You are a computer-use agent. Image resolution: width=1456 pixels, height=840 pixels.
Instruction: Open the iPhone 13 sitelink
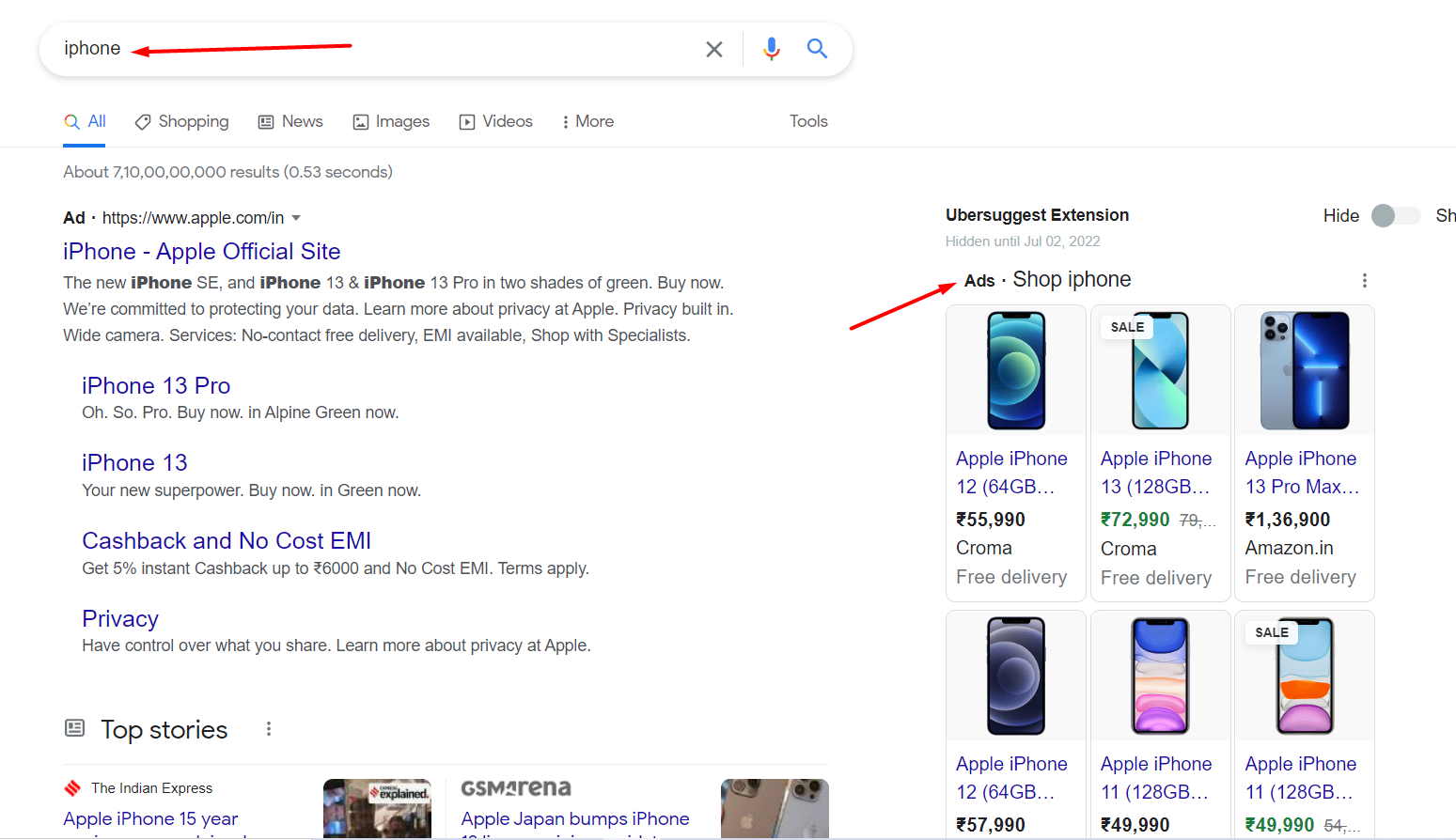tap(134, 462)
